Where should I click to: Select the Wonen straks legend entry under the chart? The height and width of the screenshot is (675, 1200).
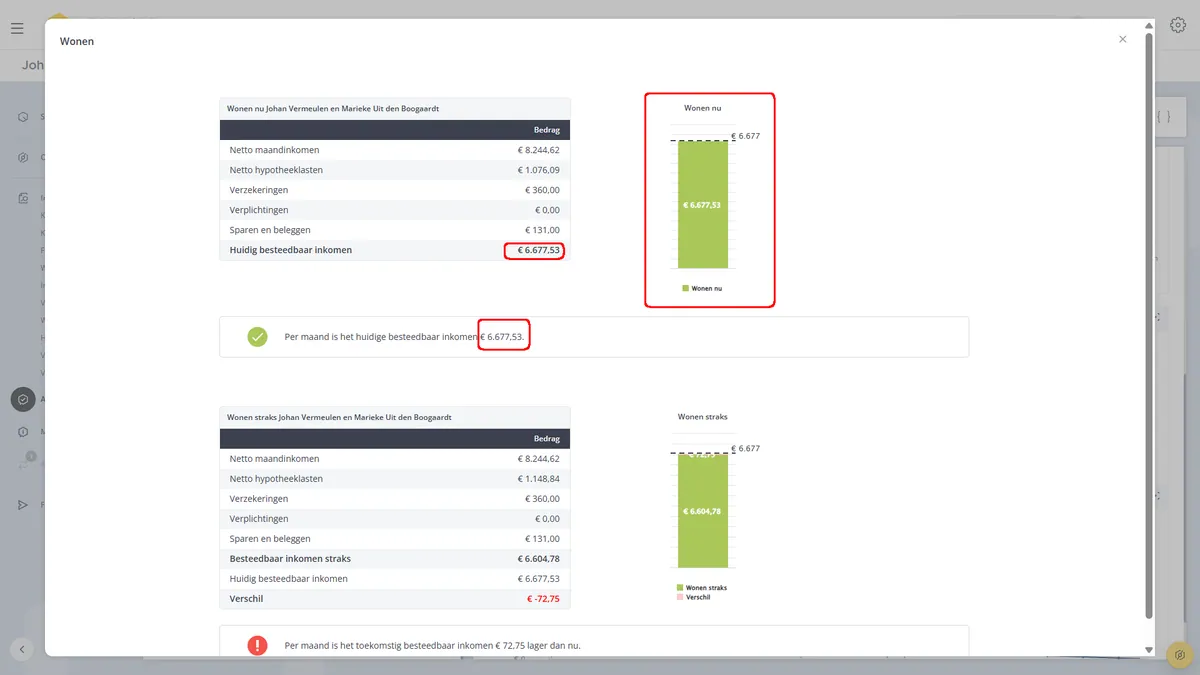[x=702, y=588]
